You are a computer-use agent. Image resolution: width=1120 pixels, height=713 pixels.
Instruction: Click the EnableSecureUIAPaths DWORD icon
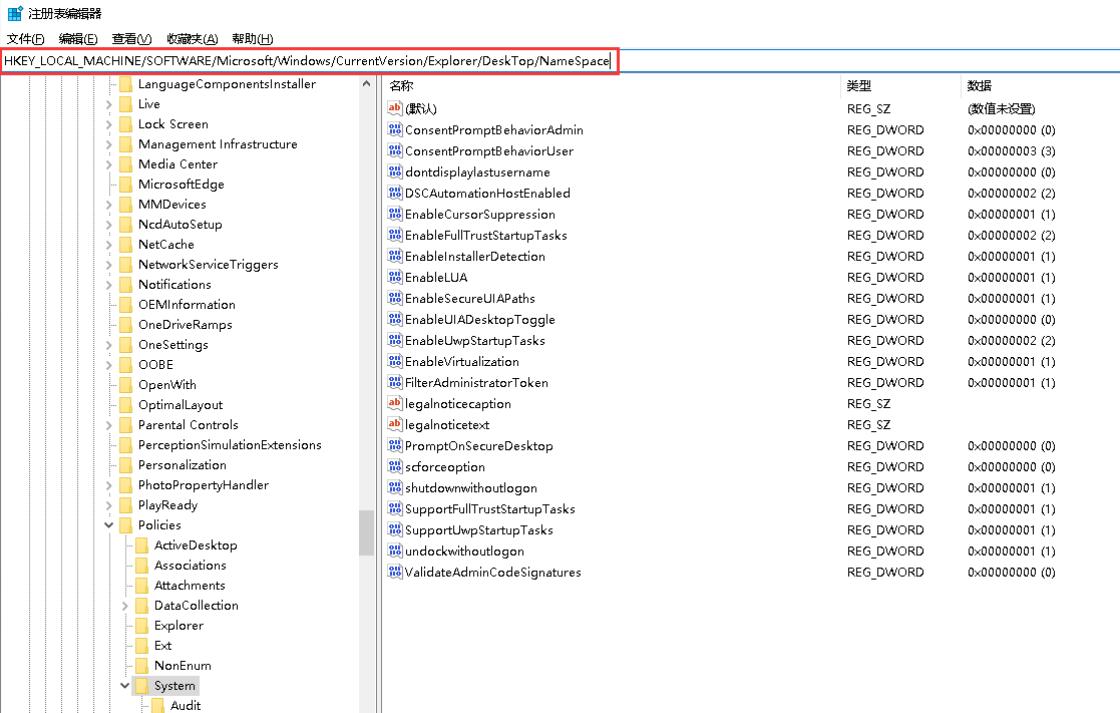click(394, 298)
